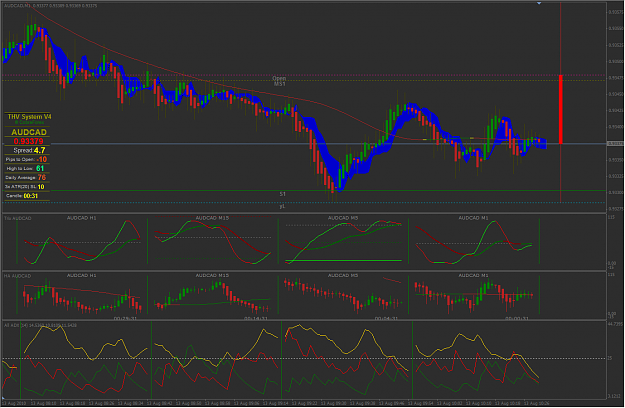
Task: Click the 13 Aug 10:26 time label
Action: [x=537, y=403]
